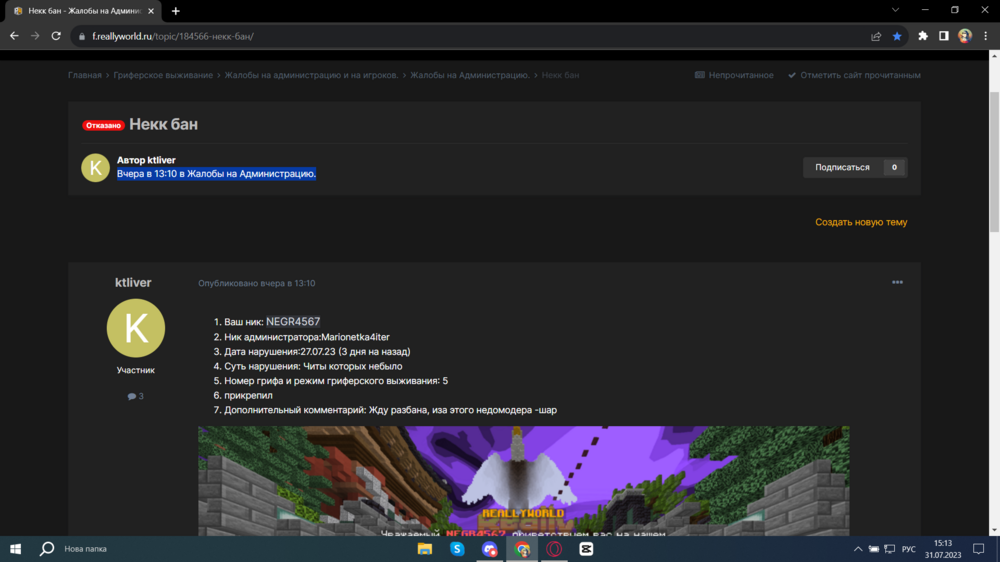
Task: Open clock and date 15:13
Action: coord(943,549)
